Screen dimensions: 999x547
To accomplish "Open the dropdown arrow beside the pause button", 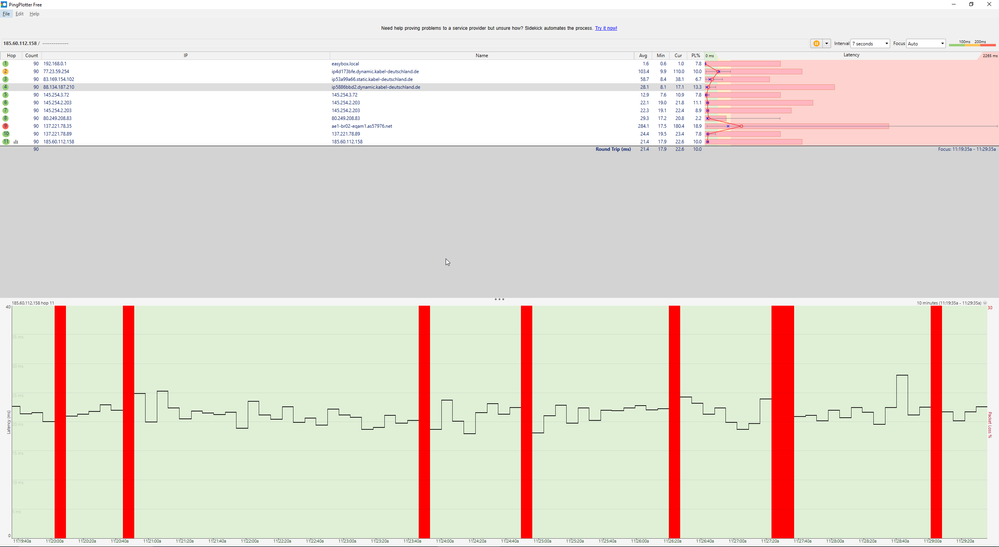I will click(x=826, y=43).
